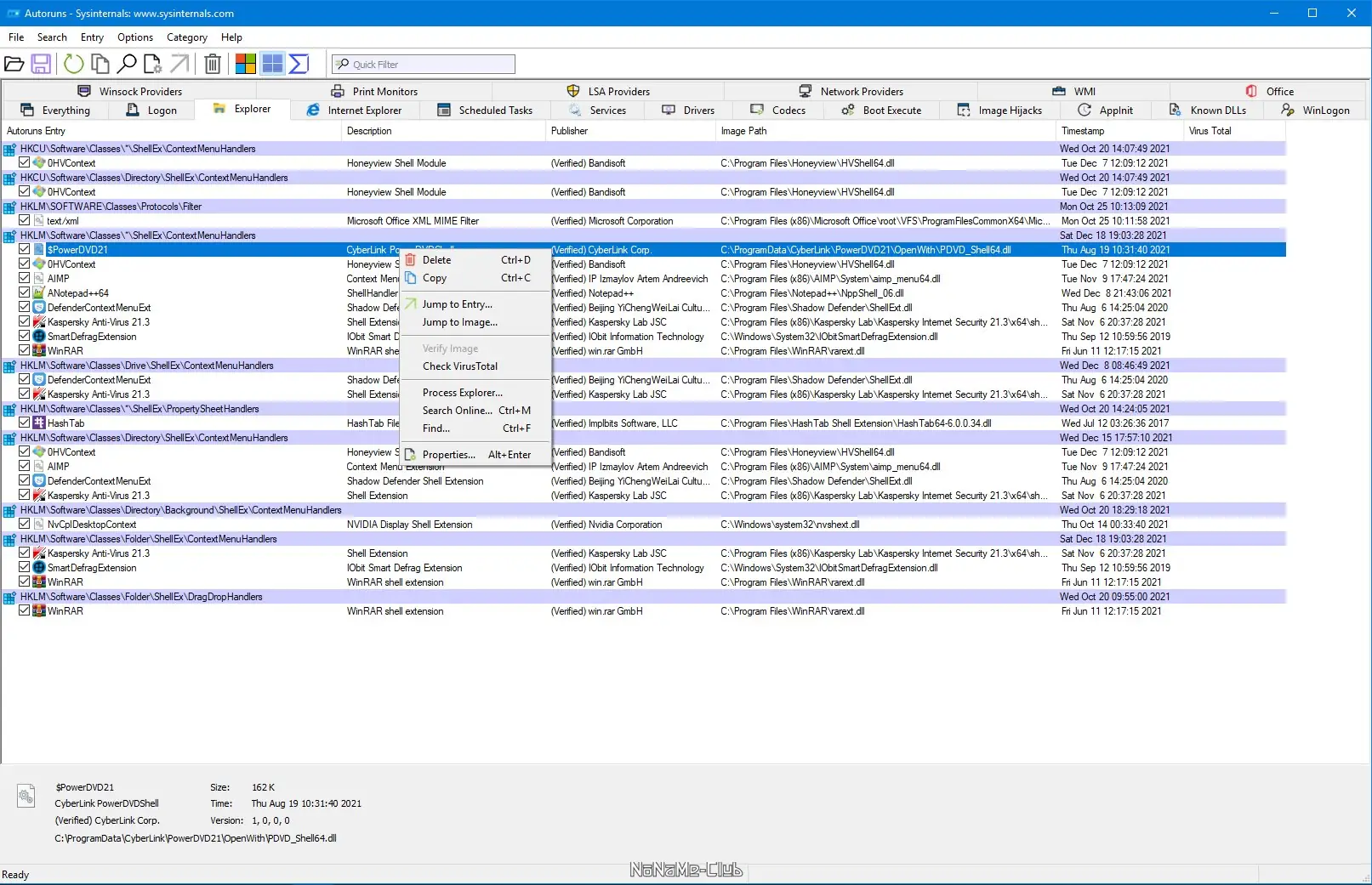Open entry properties from the toolbar gear-page icon

(153, 64)
